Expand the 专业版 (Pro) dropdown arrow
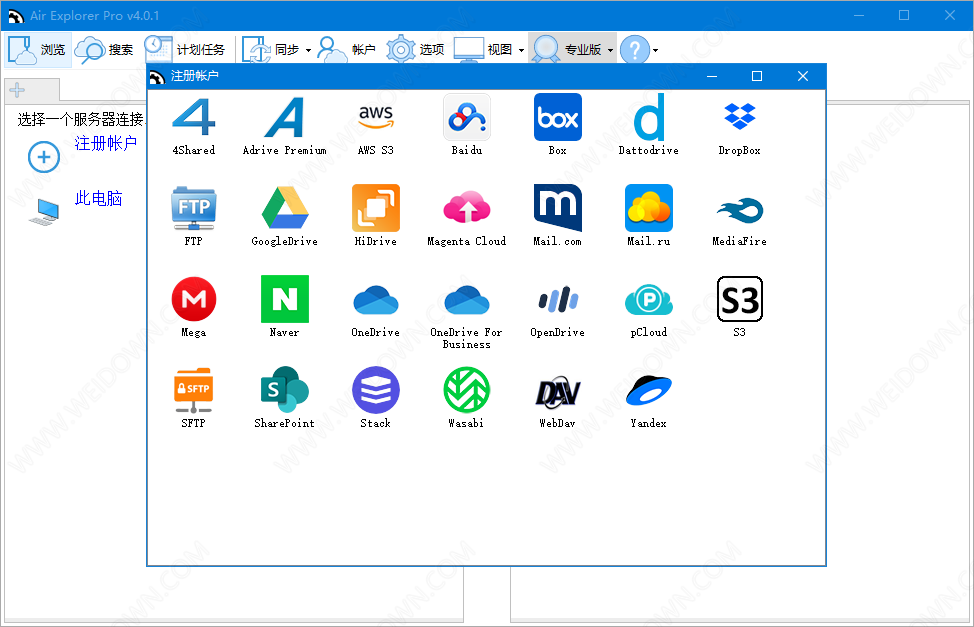 (610, 50)
